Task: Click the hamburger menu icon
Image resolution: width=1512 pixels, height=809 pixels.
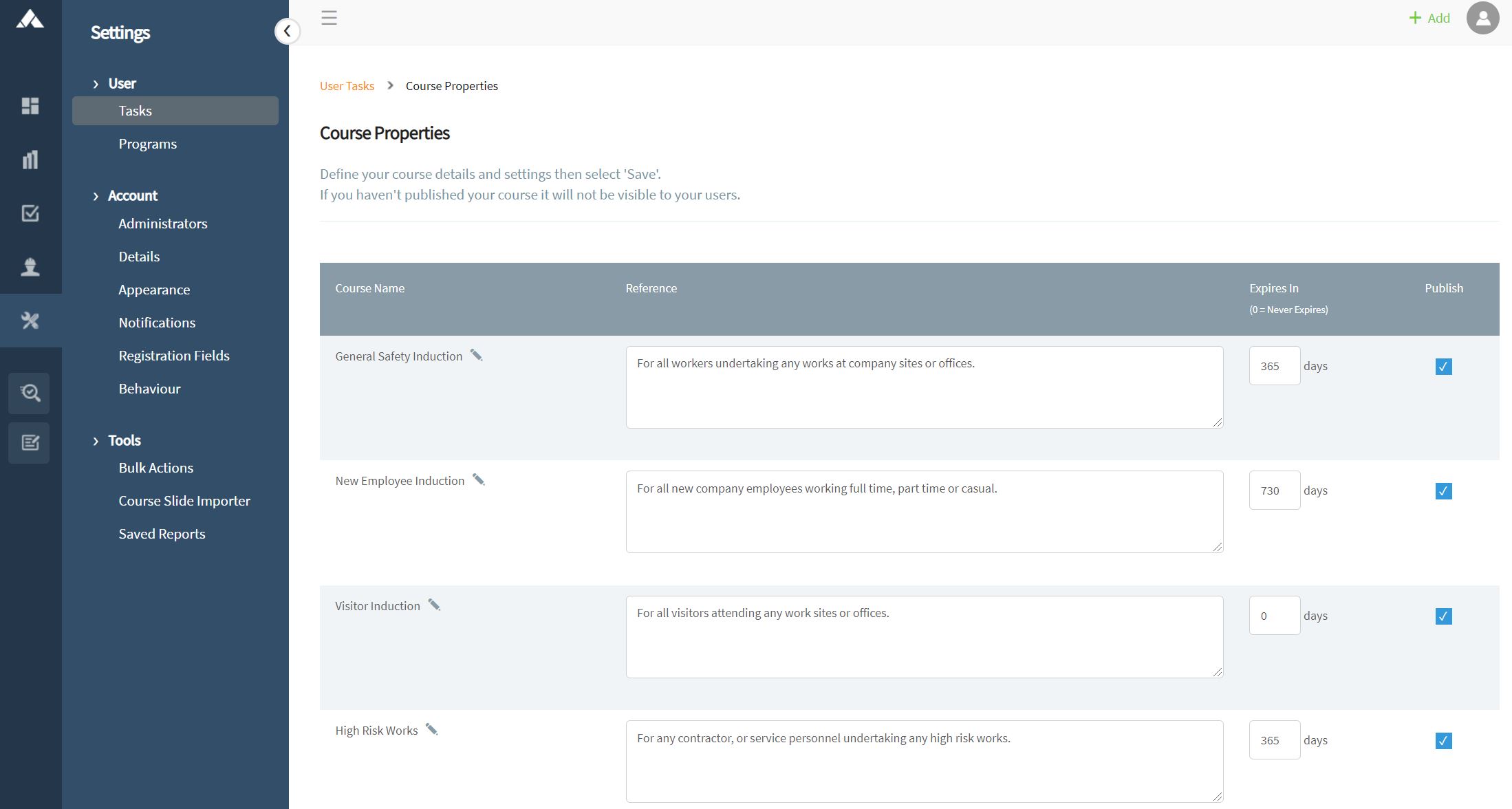Action: [329, 18]
